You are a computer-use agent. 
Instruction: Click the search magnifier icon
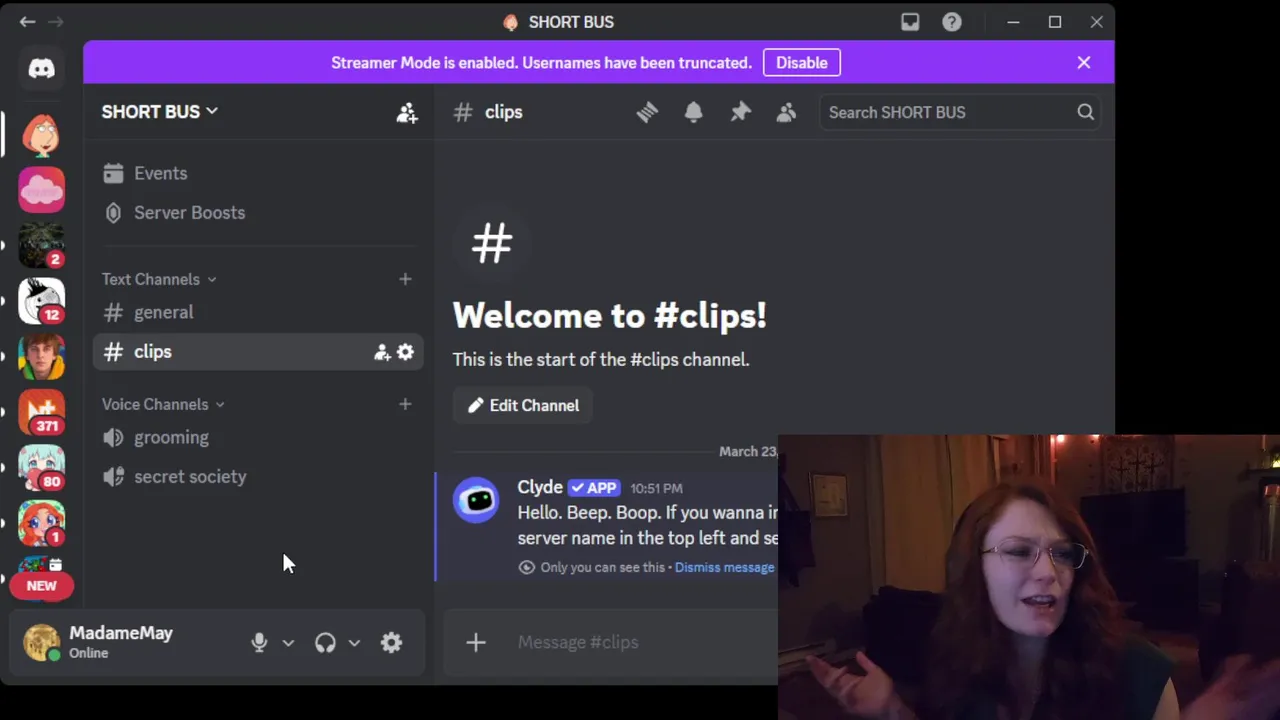coord(1085,112)
